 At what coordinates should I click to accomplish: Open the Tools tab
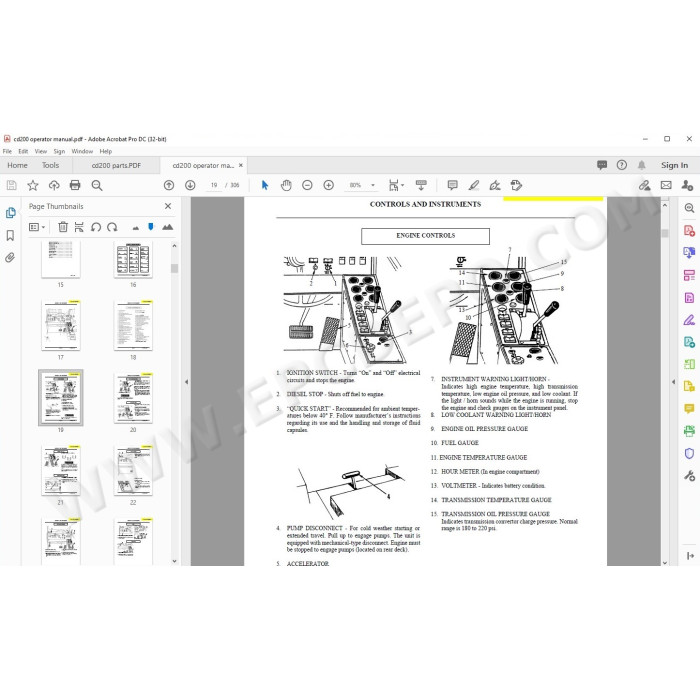click(50, 165)
